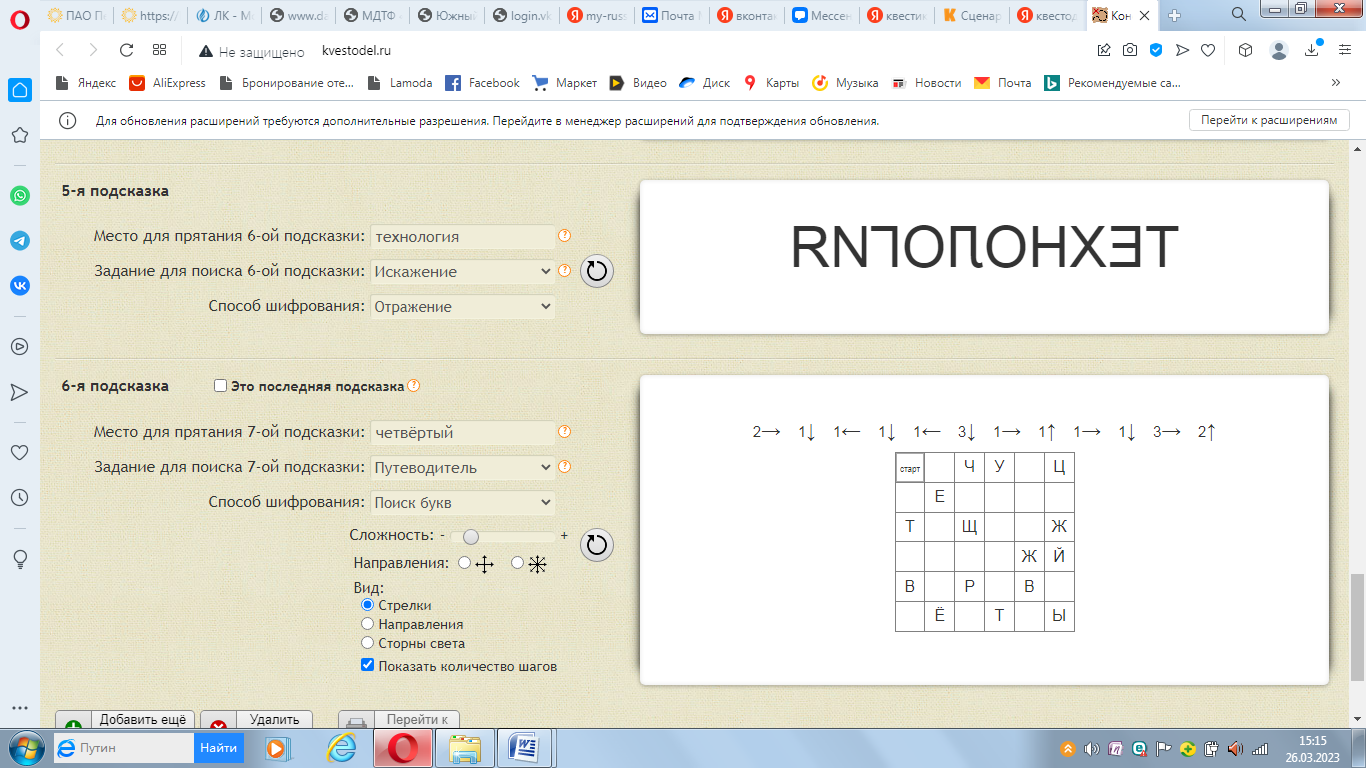Open the 'Поиск букв' encryption method dropdown
This screenshot has width=1366, height=768.
click(x=462, y=502)
